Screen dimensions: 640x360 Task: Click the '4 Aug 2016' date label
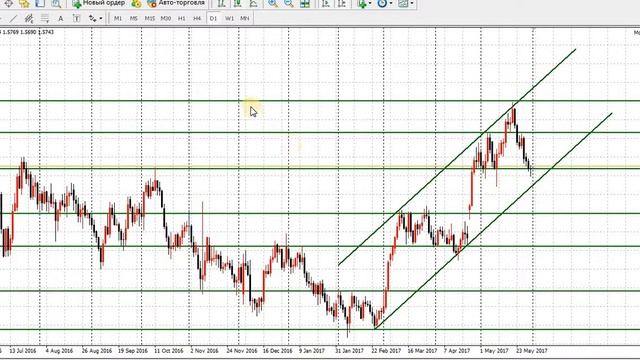click(x=59, y=351)
